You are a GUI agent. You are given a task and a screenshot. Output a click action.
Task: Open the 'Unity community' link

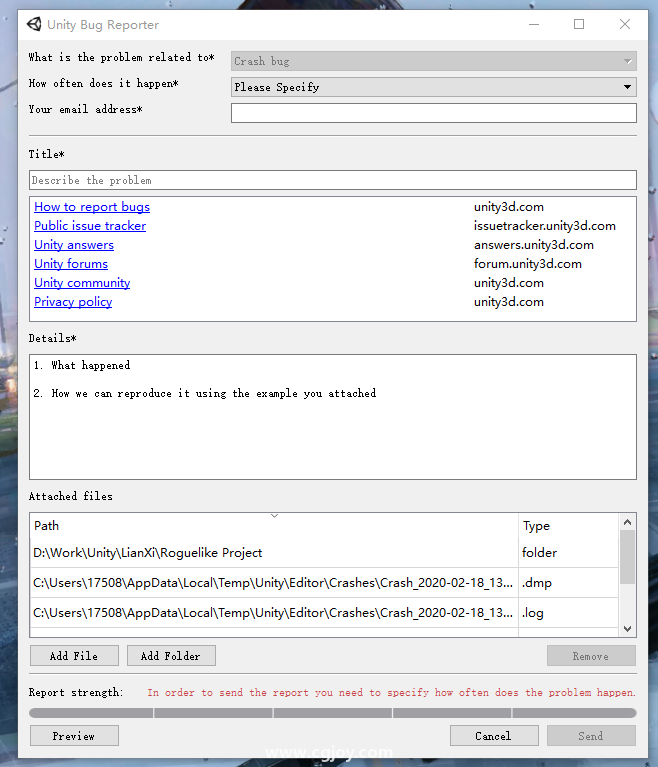point(82,283)
